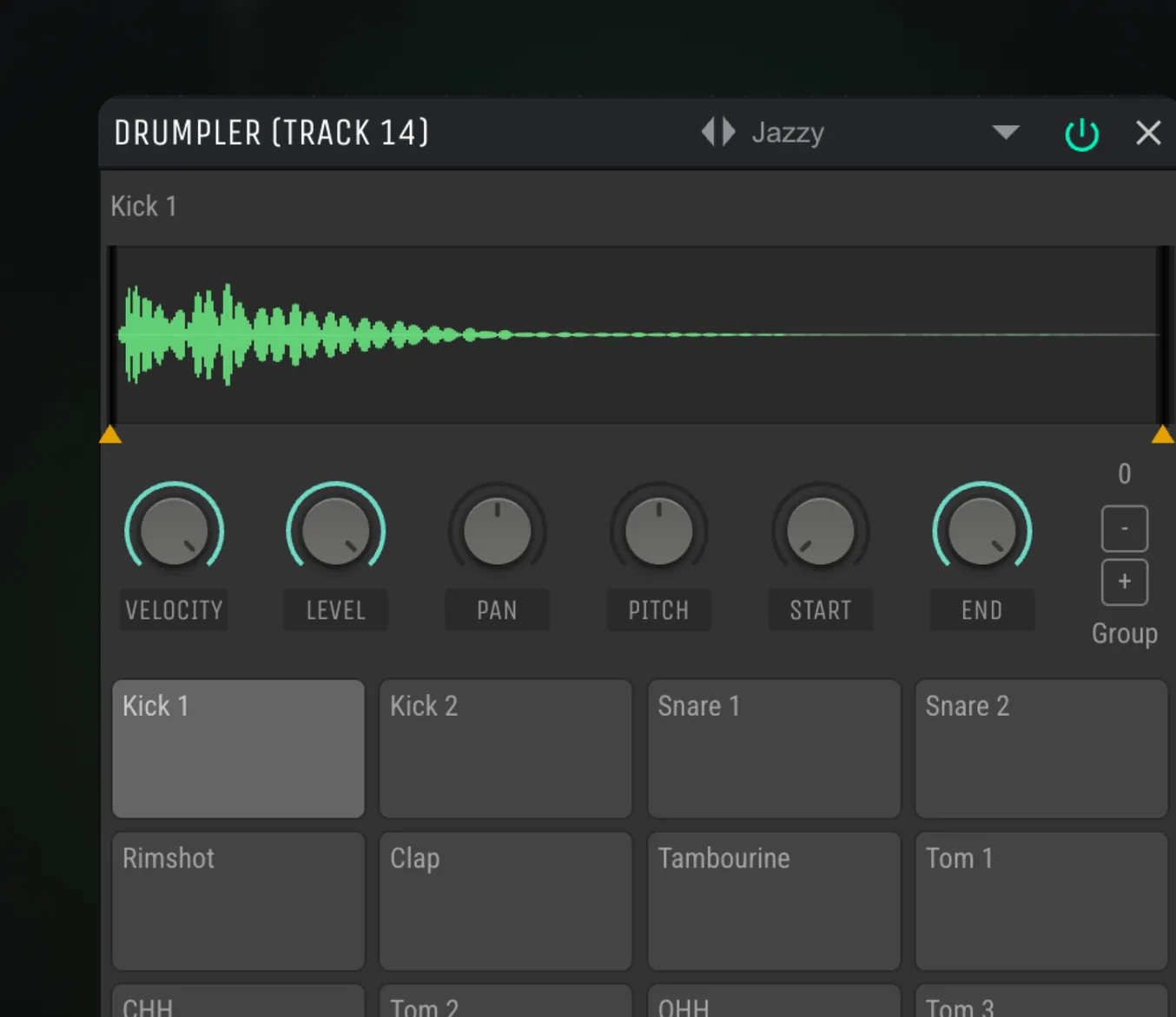Select the Rimshot pad
The image size is (1176, 1017).
coord(238,901)
